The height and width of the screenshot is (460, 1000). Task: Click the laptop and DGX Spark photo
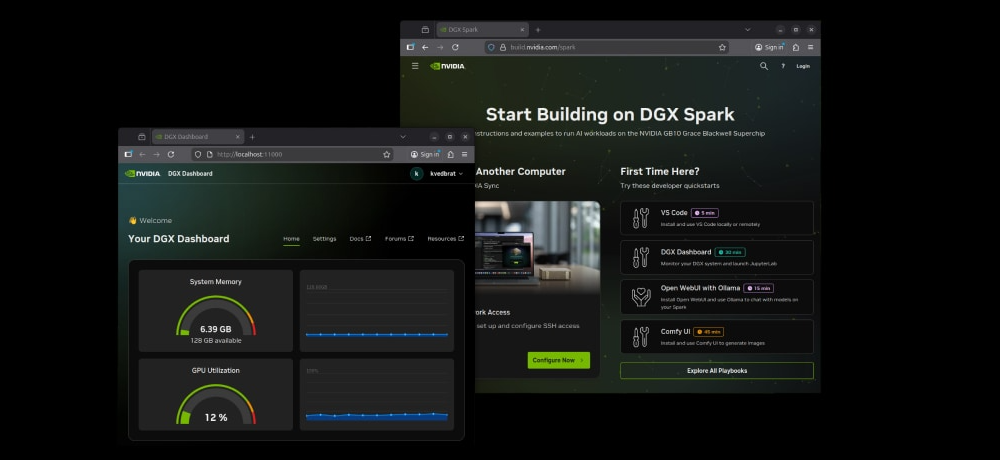537,248
